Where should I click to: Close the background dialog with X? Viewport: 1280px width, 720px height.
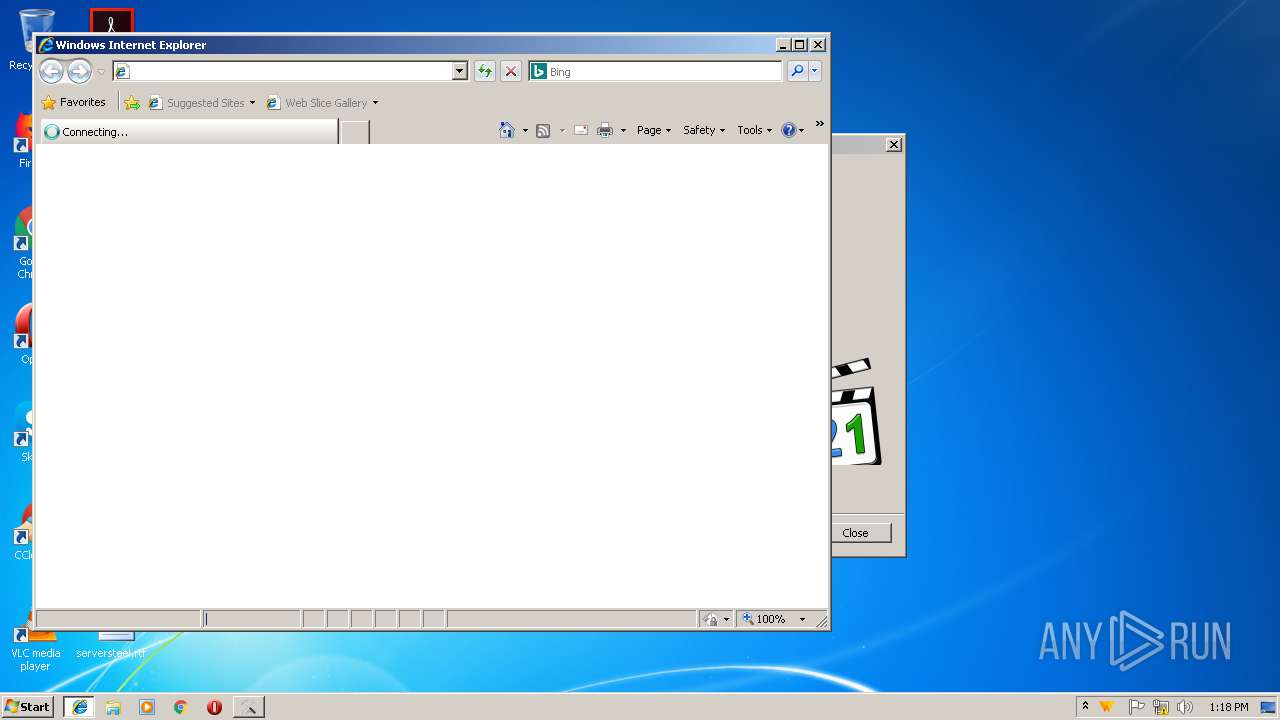tap(894, 144)
